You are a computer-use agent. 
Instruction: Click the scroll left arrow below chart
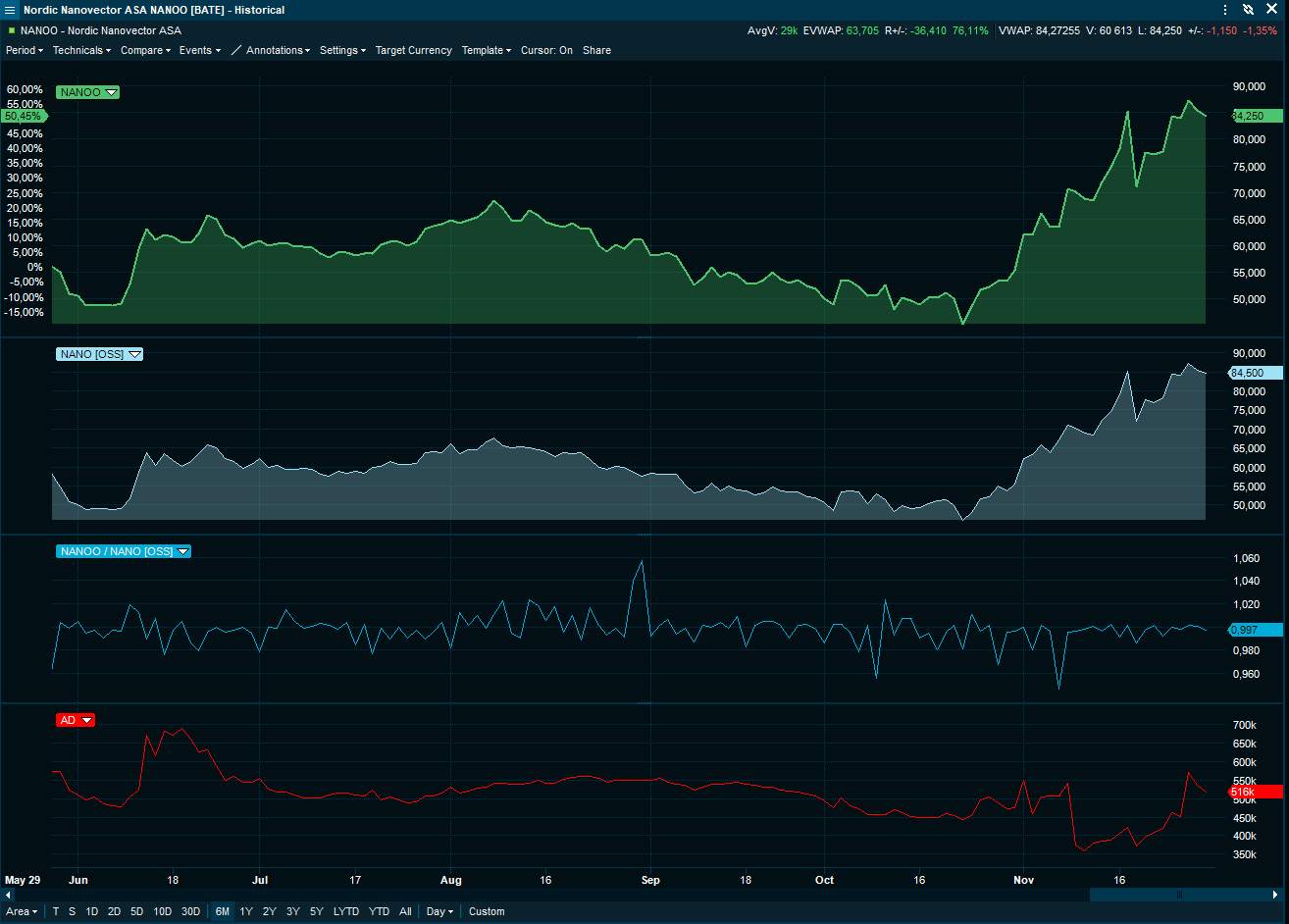9,895
